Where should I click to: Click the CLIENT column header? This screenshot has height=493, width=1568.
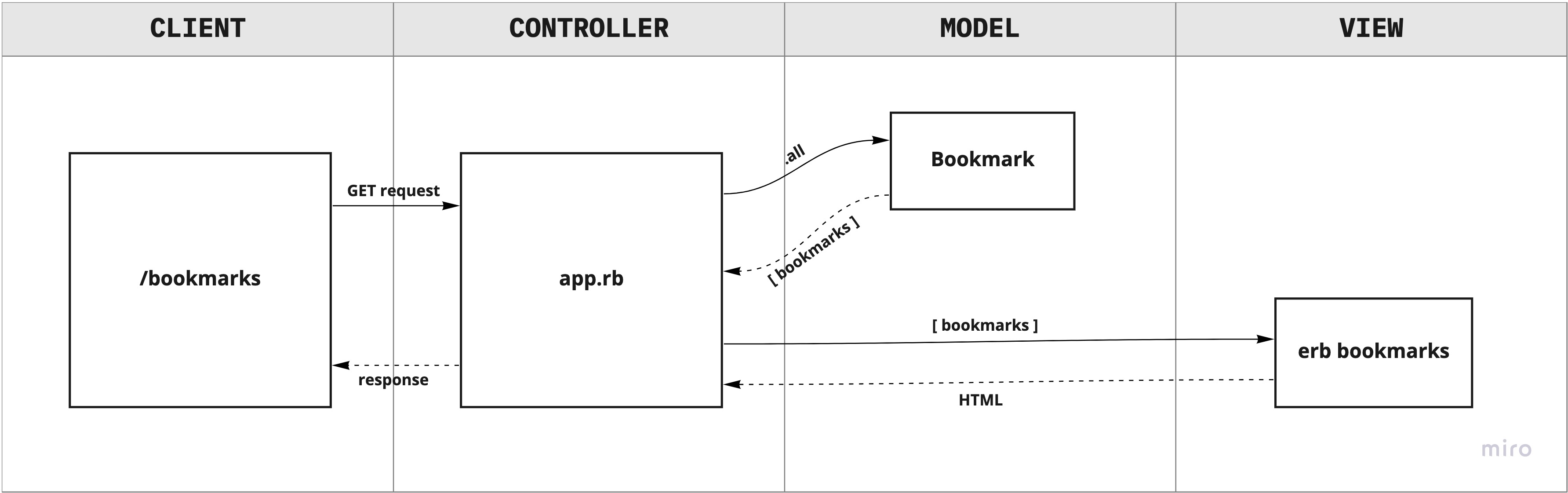(197, 26)
